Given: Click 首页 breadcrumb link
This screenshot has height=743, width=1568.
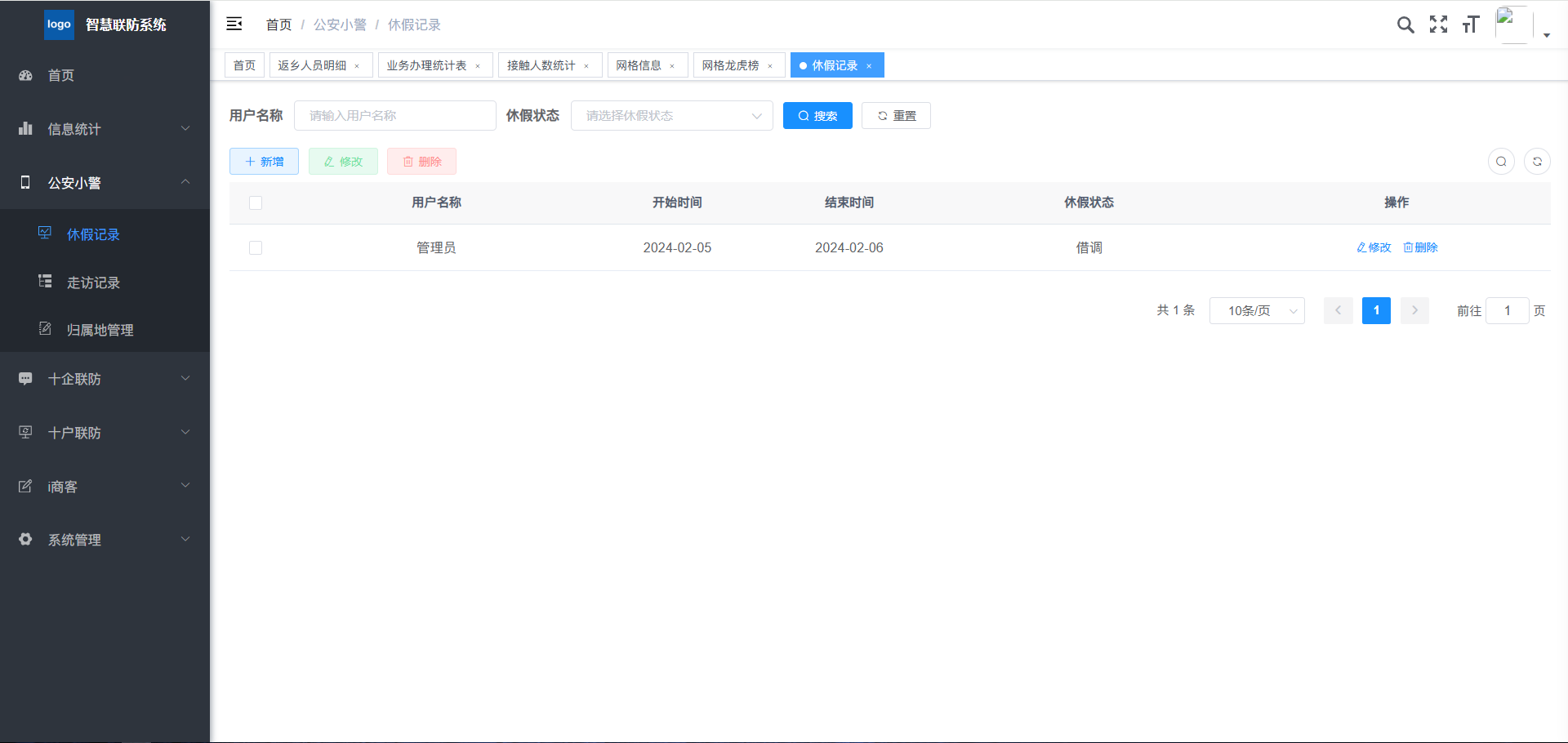Looking at the screenshot, I should [278, 24].
